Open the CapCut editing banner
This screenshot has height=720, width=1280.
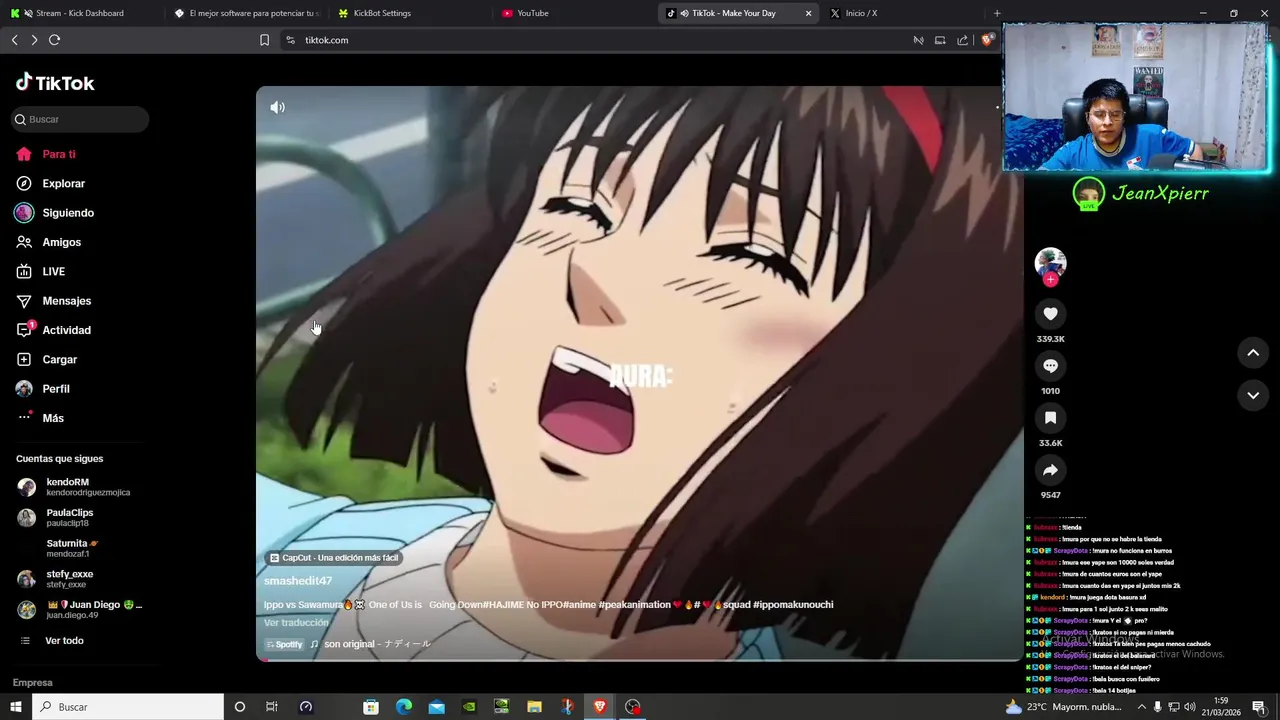click(334, 558)
